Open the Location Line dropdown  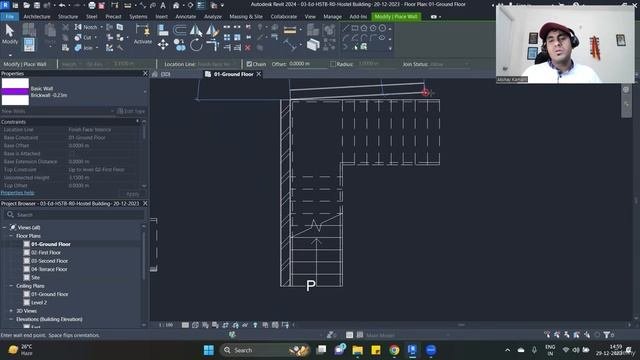click(216, 64)
